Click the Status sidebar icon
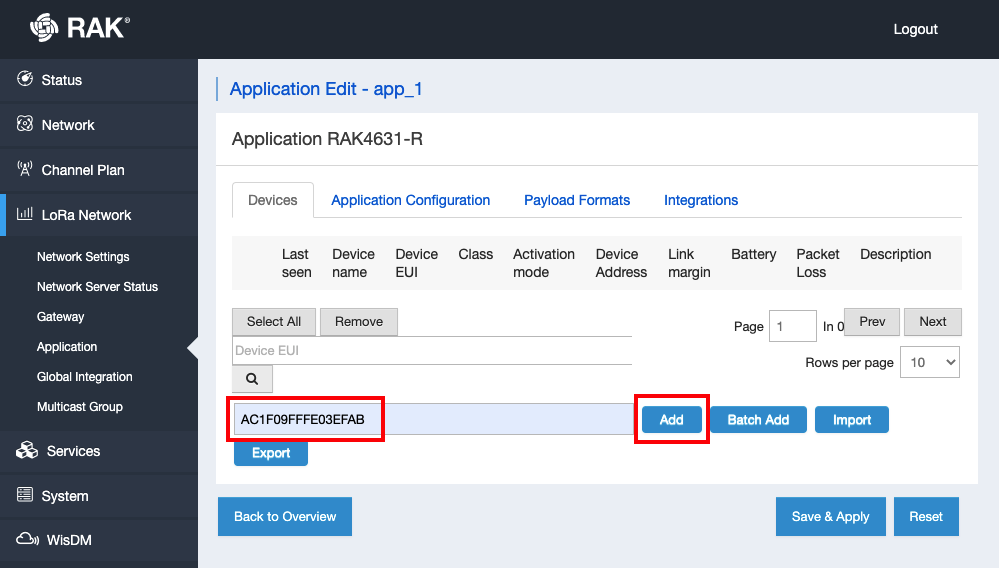The image size is (999, 568). (x=25, y=78)
